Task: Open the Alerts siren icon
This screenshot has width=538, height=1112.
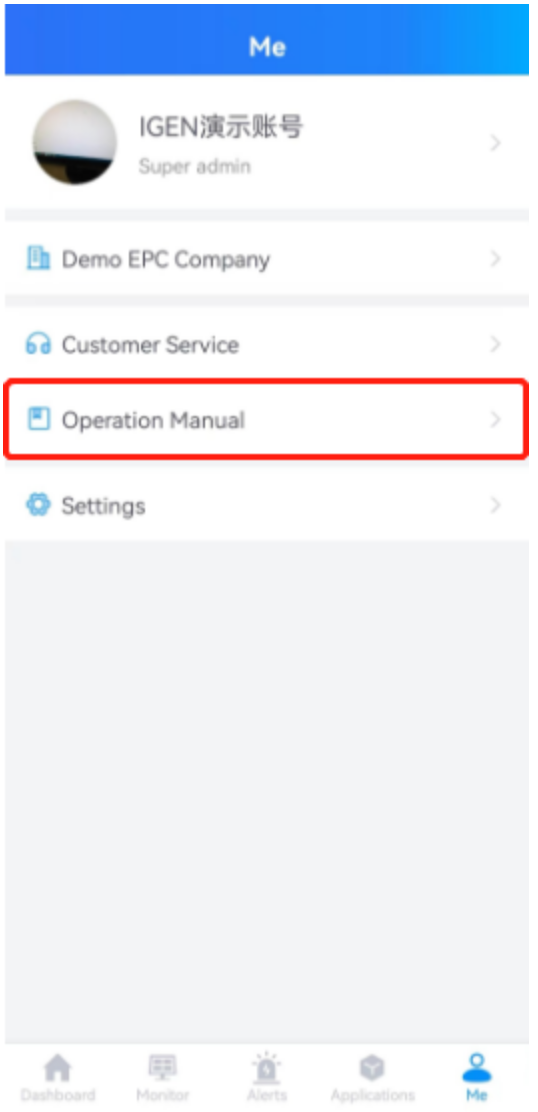Action: point(267,1066)
